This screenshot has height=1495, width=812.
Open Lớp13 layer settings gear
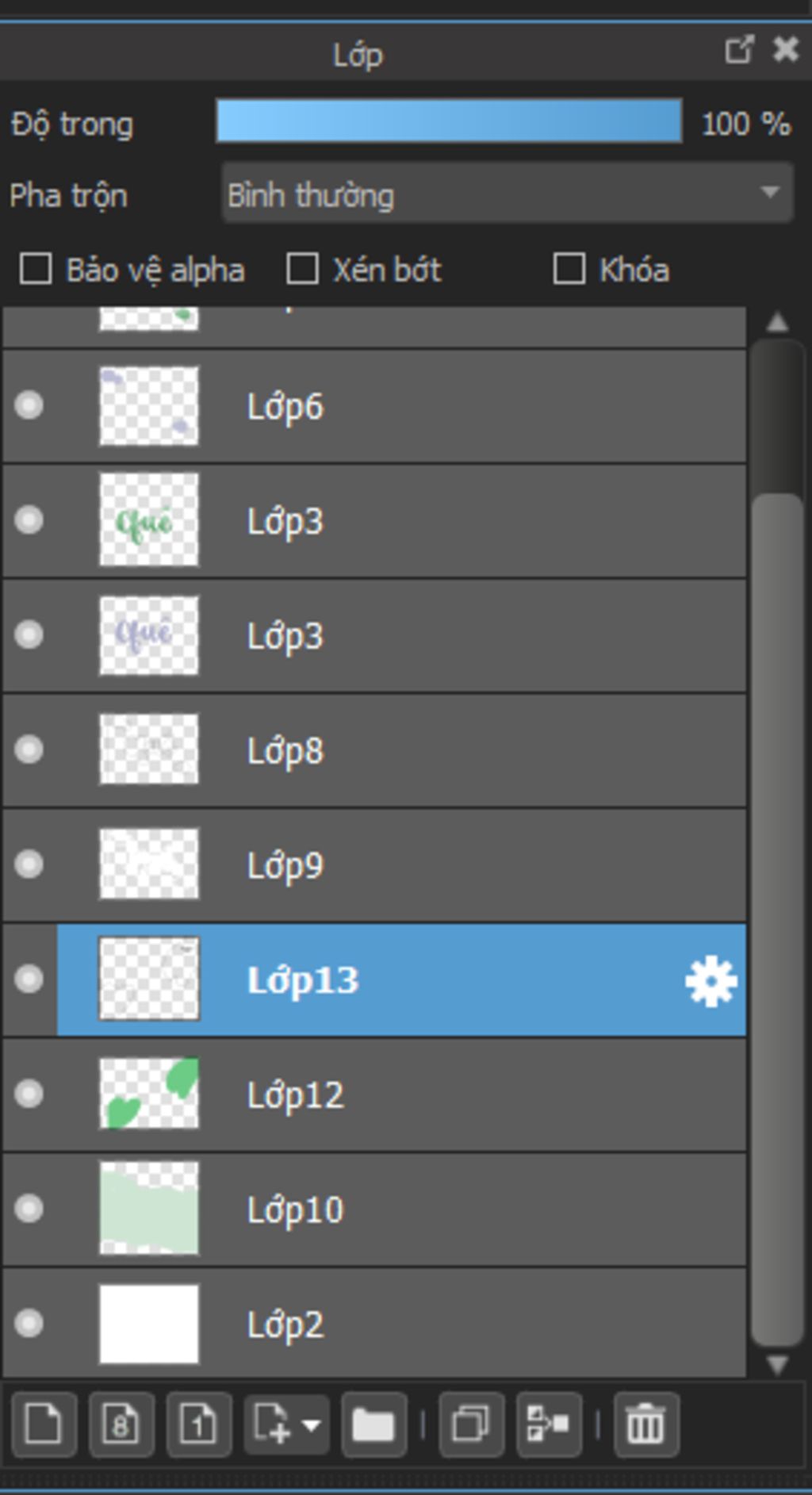pyautogui.click(x=710, y=981)
